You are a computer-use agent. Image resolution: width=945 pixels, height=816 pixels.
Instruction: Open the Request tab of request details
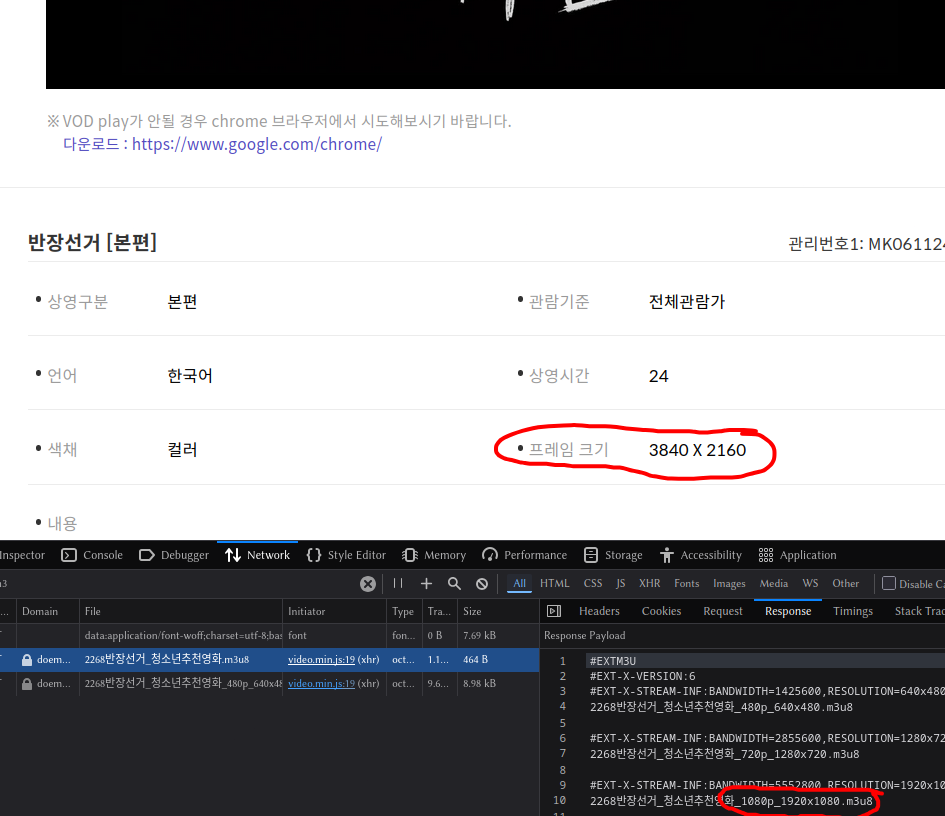tap(723, 611)
